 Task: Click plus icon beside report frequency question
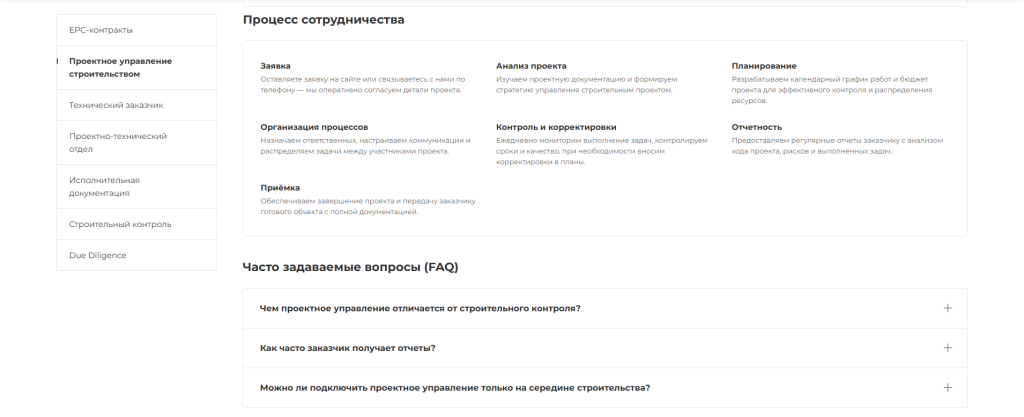click(x=947, y=348)
